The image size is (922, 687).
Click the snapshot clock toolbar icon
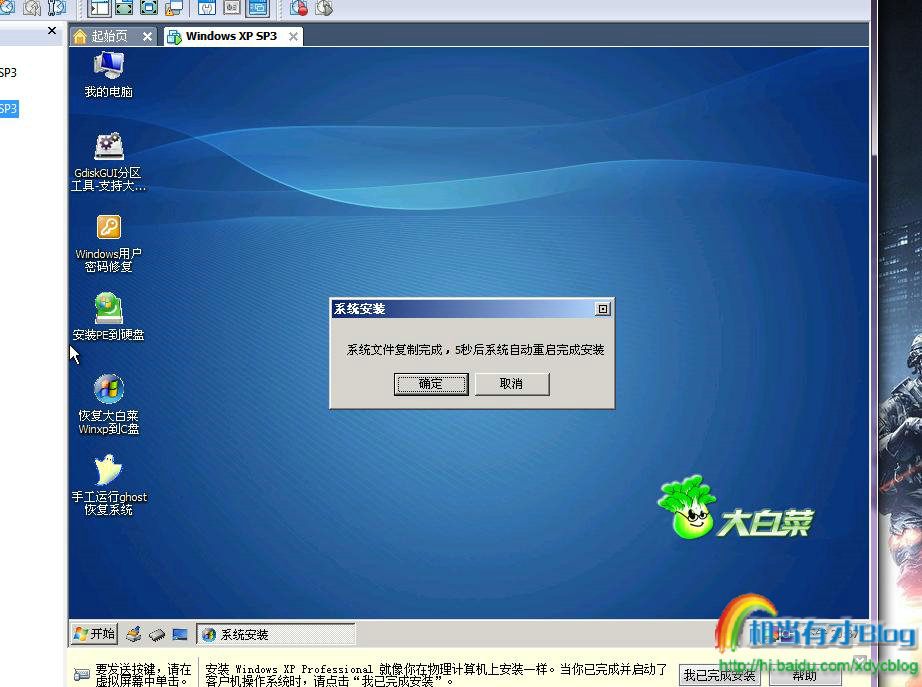(x=7, y=7)
